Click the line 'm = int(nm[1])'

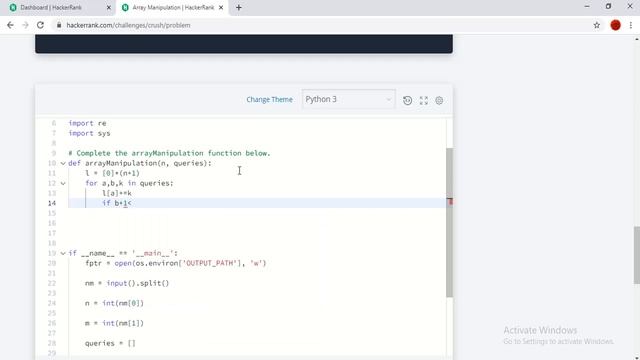click(114, 323)
